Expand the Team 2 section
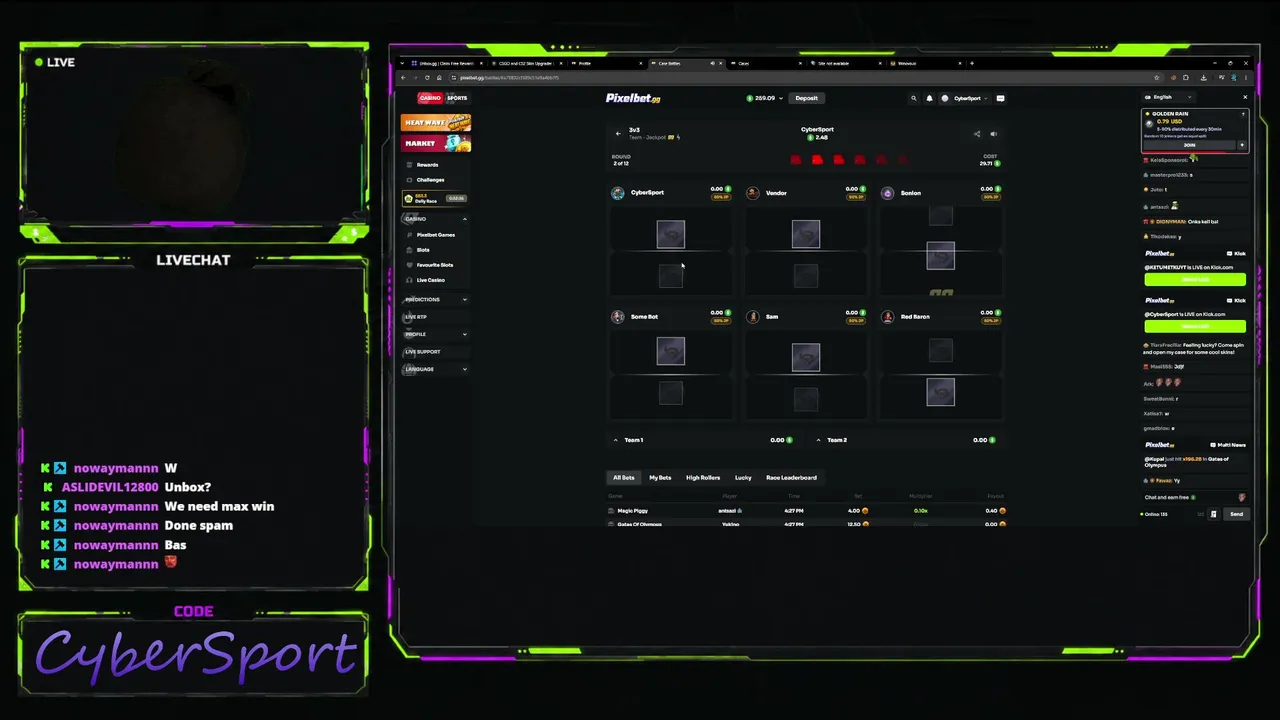1280x720 pixels. click(x=819, y=440)
